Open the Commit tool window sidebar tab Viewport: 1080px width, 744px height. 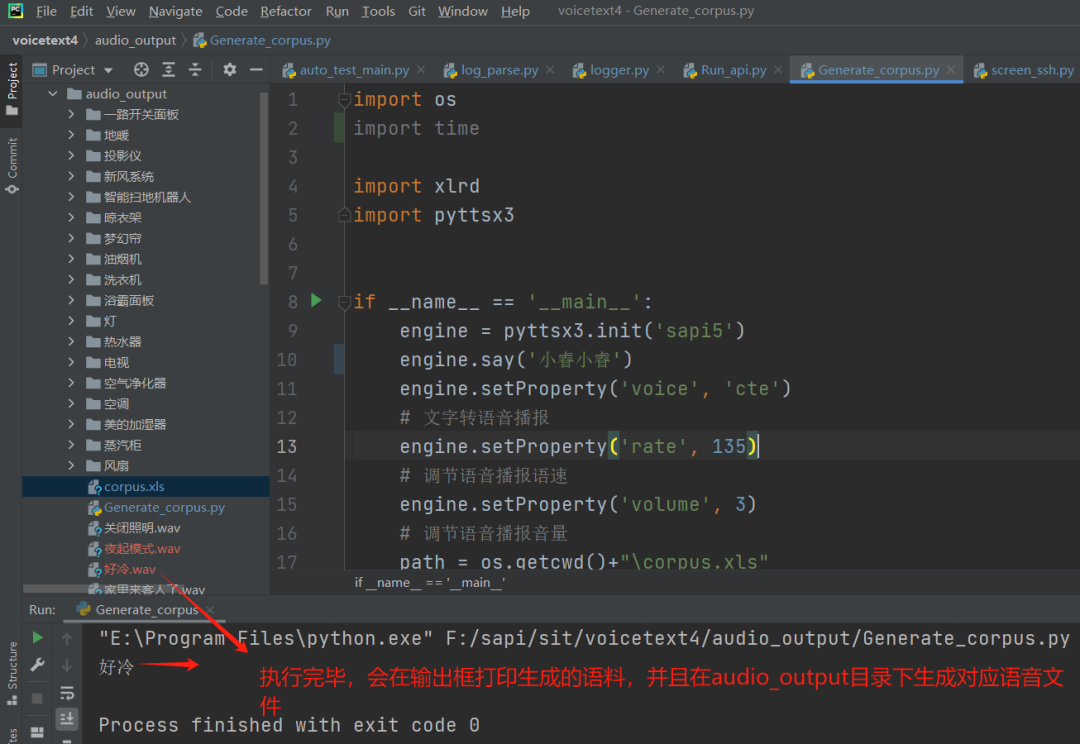pyautogui.click(x=12, y=166)
